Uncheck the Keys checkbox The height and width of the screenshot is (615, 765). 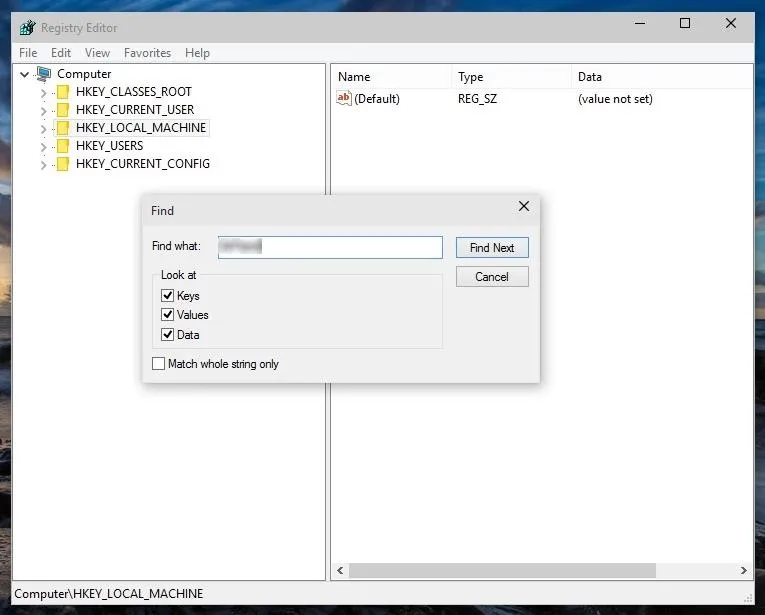click(167, 295)
